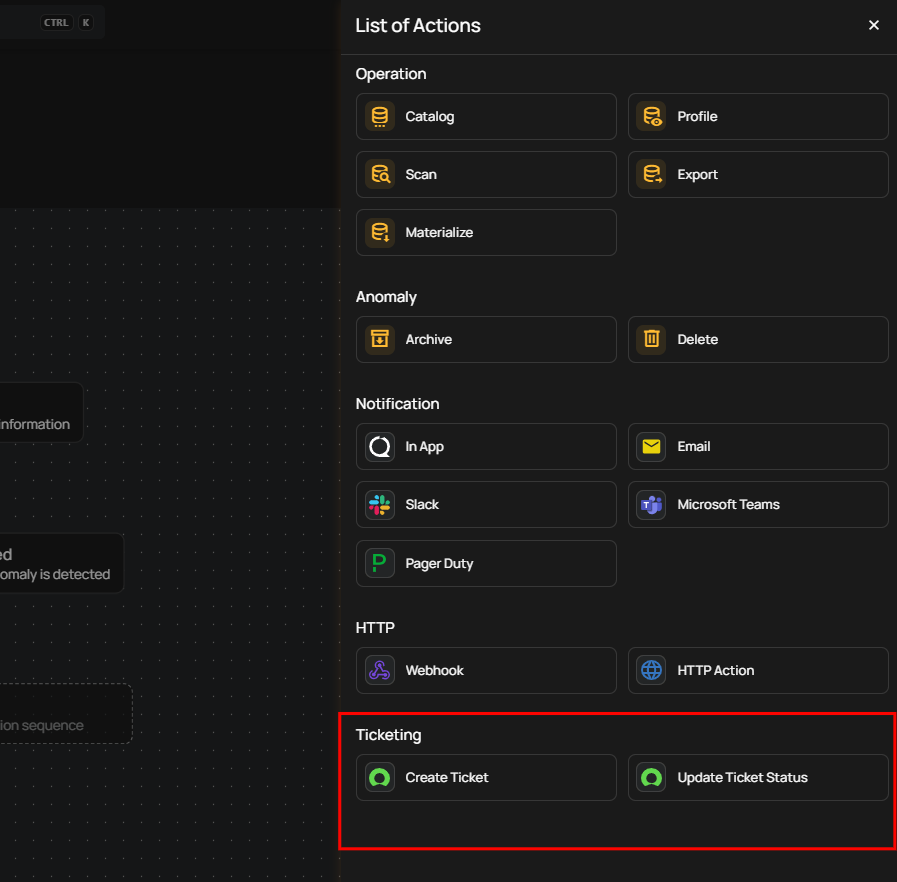Click the Microsoft Teams icon
The width and height of the screenshot is (897, 882).
tap(652, 505)
